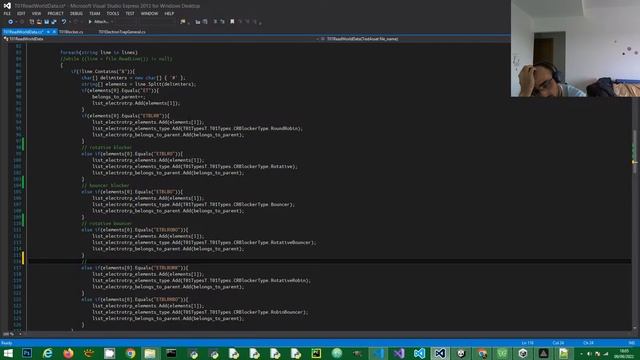Switch to the T01Blocker.cs tab
Image resolution: width=640 pixels, height=360 pixels.
pyautogui.click(x=71, y=32)
